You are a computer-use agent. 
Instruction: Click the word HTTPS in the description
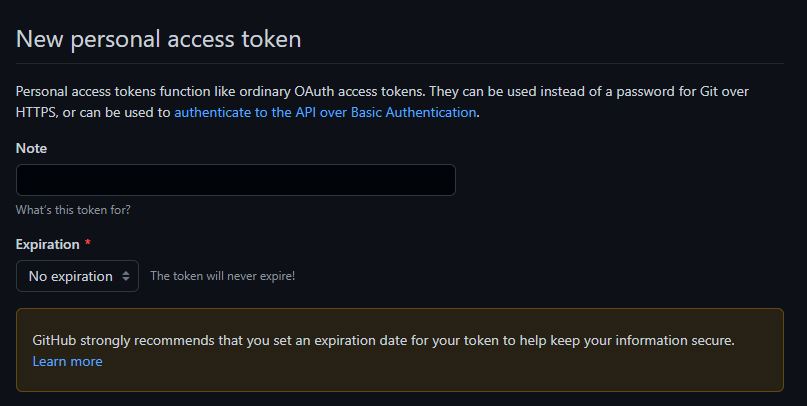[36, 112]
